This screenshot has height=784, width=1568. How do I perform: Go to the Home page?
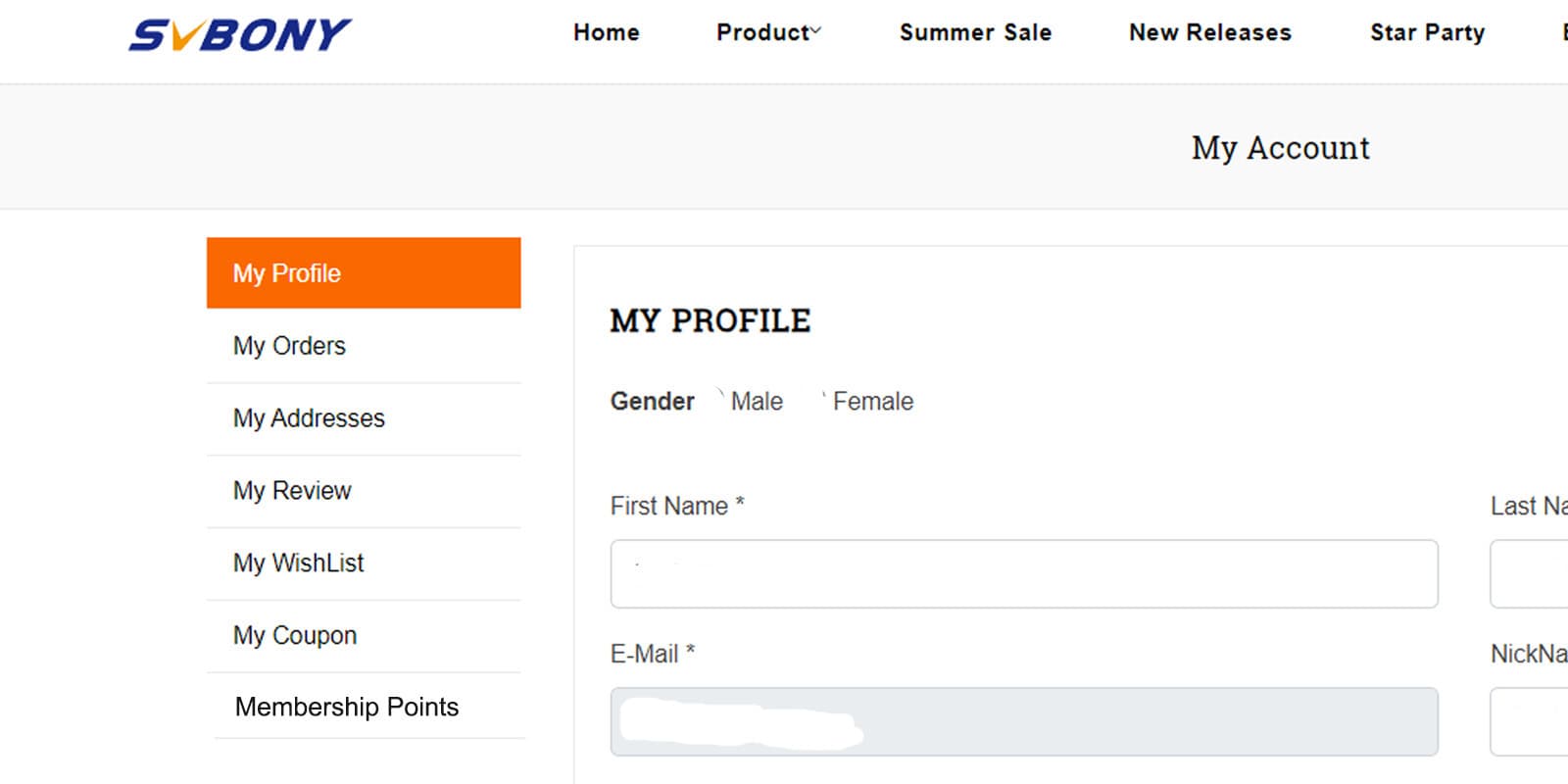(606, 32)
